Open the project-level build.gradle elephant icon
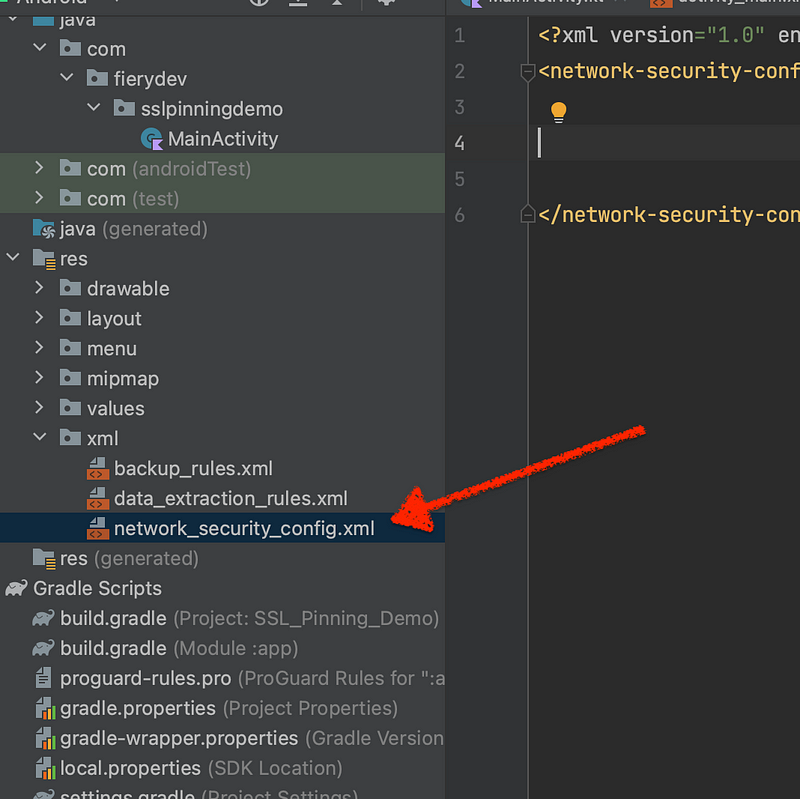This screenshot has width=800, height=799. point(44,619)
